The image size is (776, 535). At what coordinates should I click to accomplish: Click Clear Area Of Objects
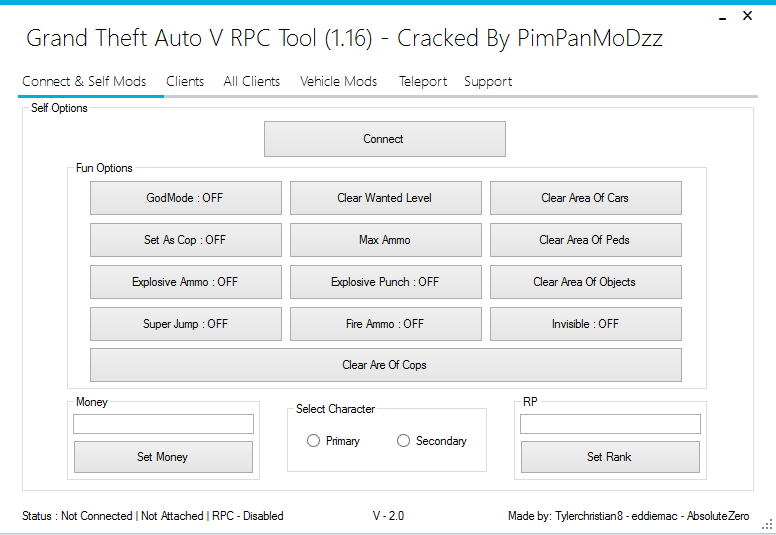tap(585, 282)
